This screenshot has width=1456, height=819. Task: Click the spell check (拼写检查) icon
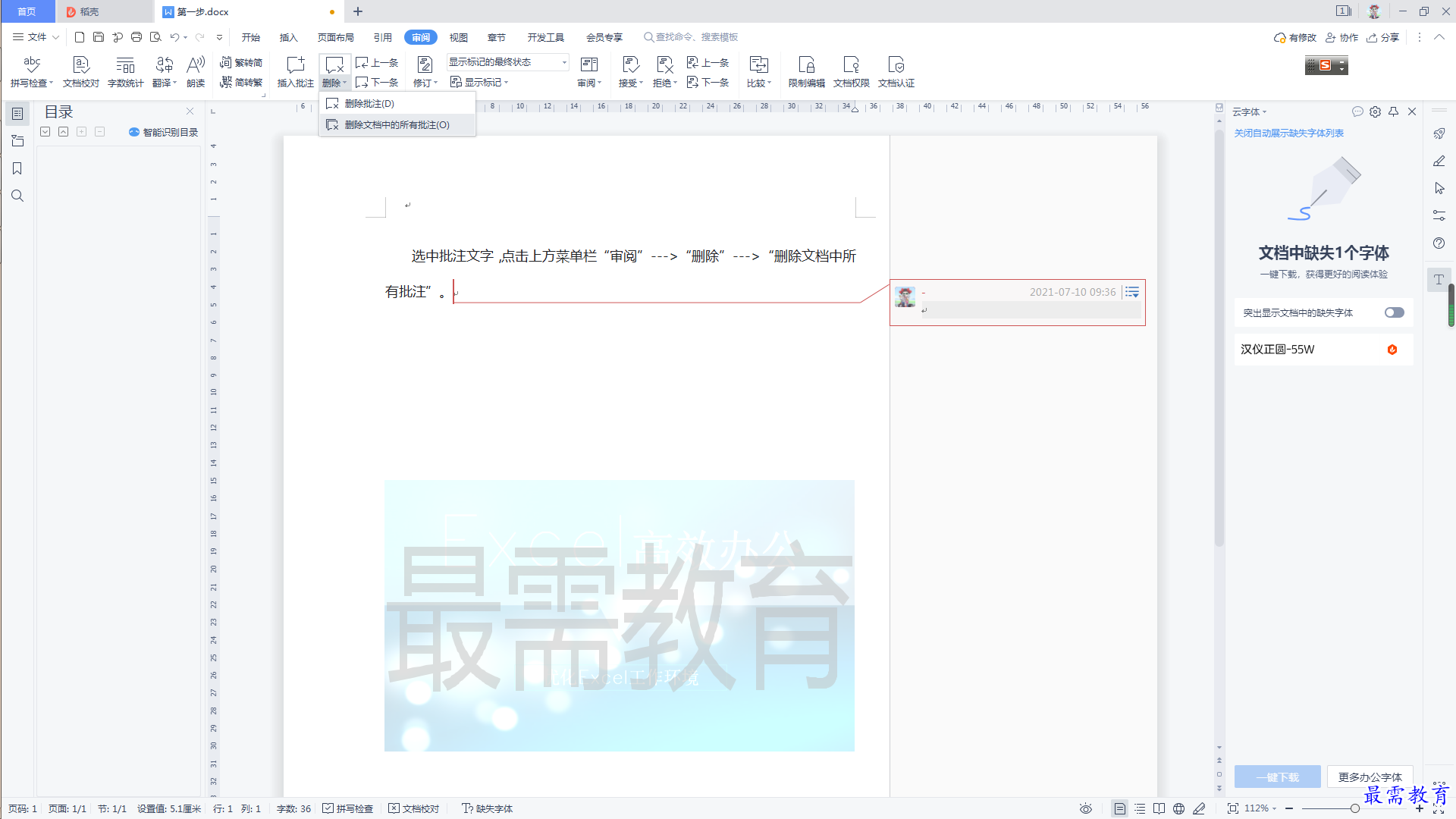coord(31,64)
